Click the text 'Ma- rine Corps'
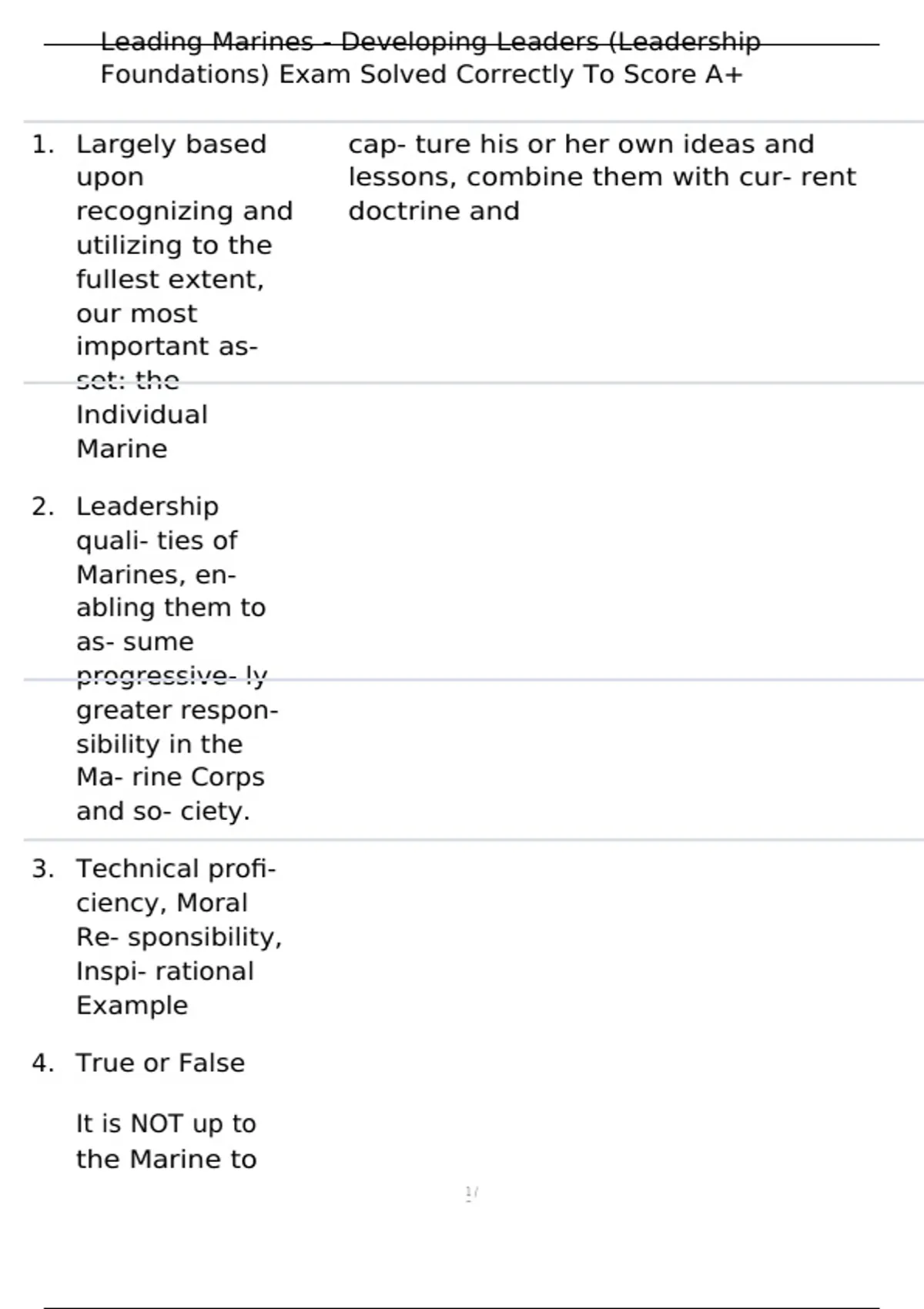 (170, 777)
